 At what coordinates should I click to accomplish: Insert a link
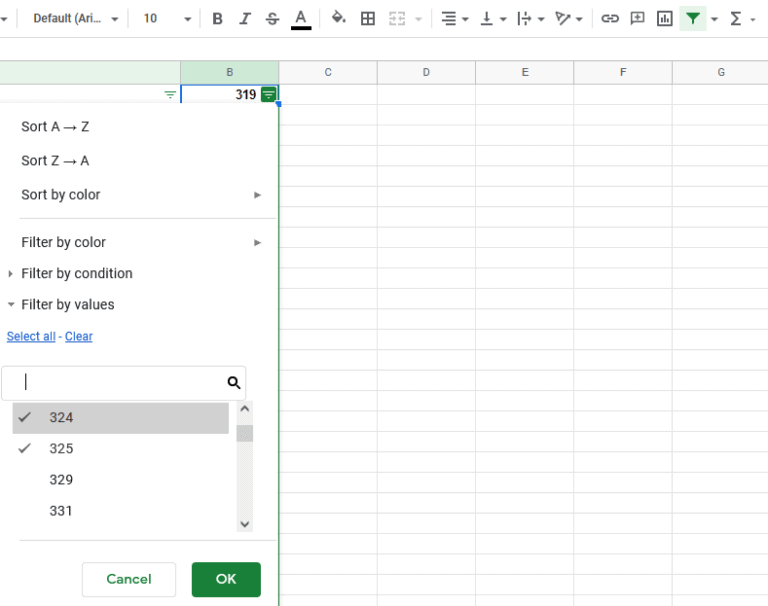(x=609, y=19)
